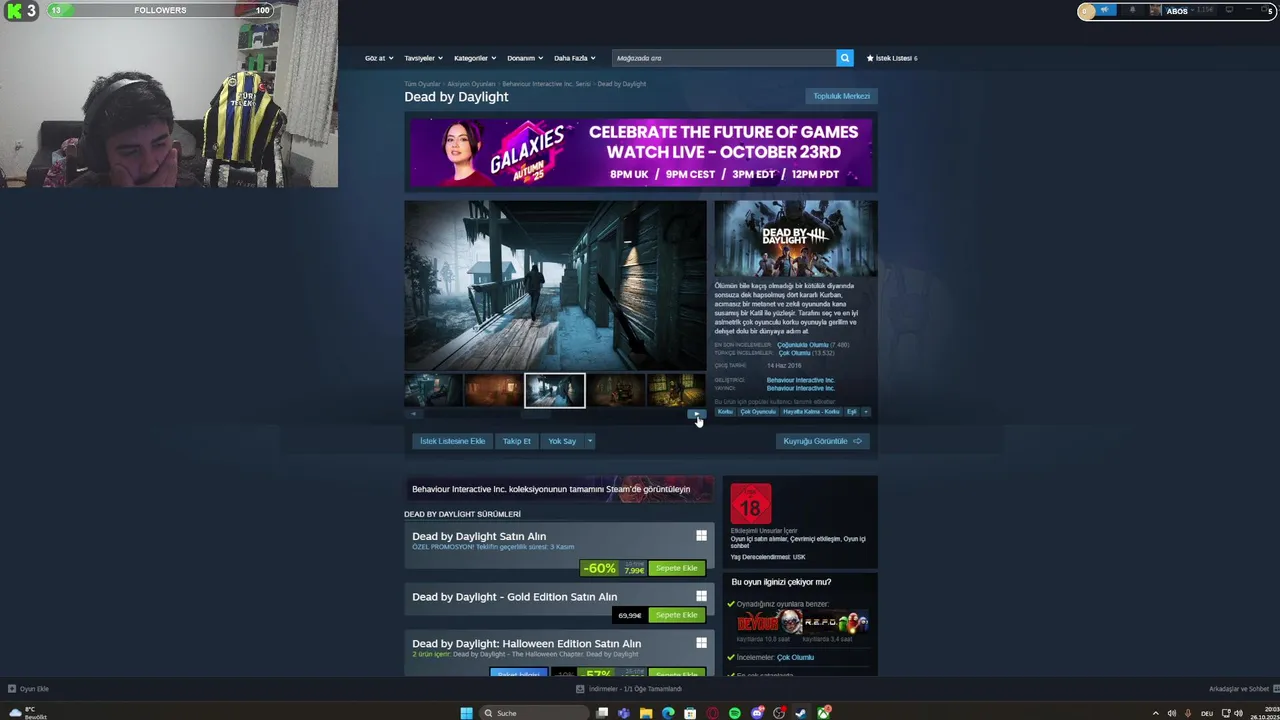The image size is (1280, 720).
Task: Click the USK 18 age rating icon
Action: (751, 504)
